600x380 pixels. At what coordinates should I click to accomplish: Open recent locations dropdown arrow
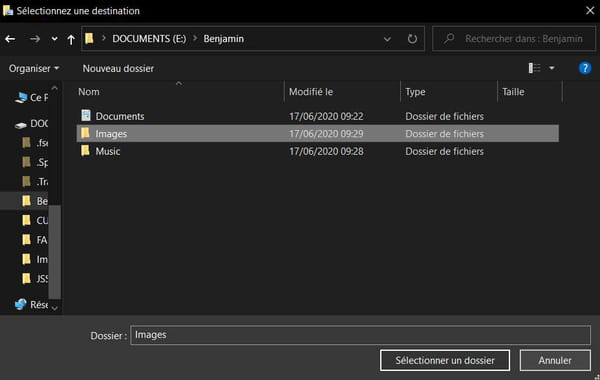tap(54, 39)
